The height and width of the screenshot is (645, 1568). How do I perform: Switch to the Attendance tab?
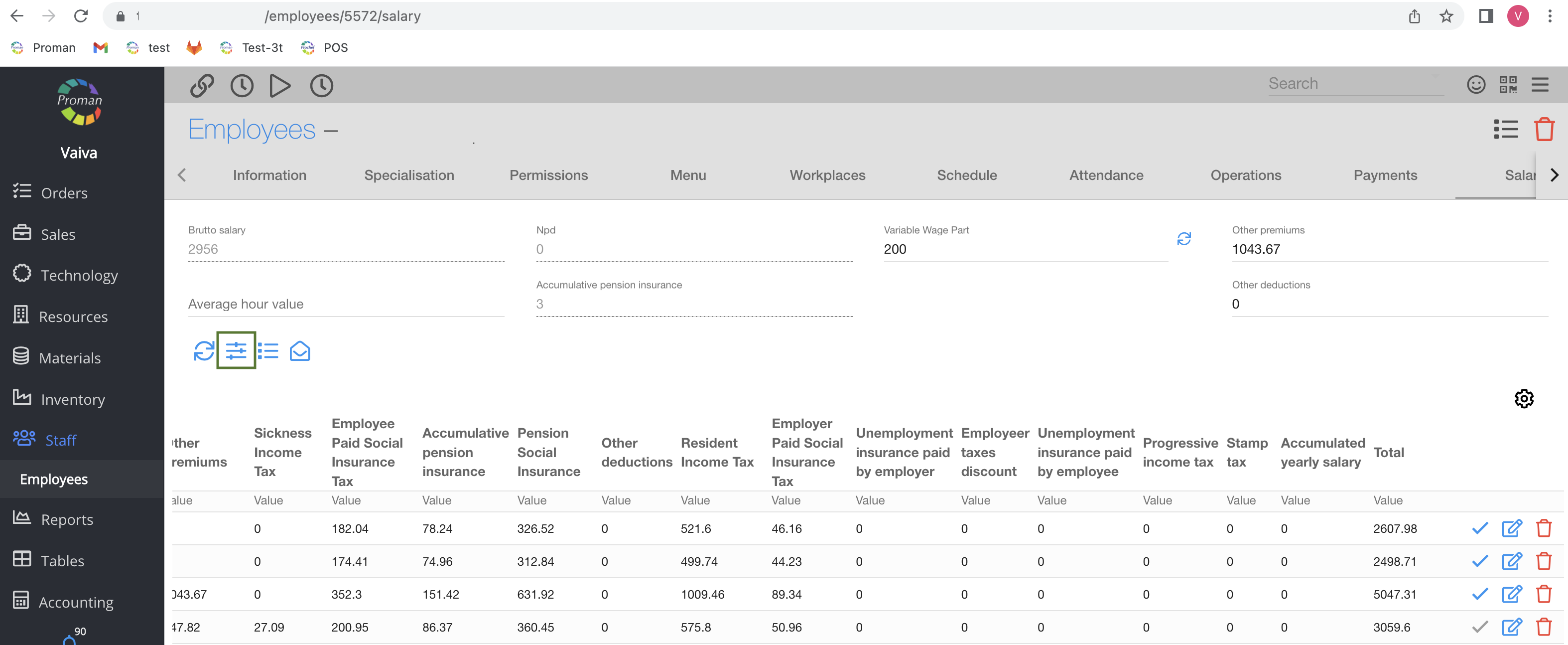(1106, 175)
